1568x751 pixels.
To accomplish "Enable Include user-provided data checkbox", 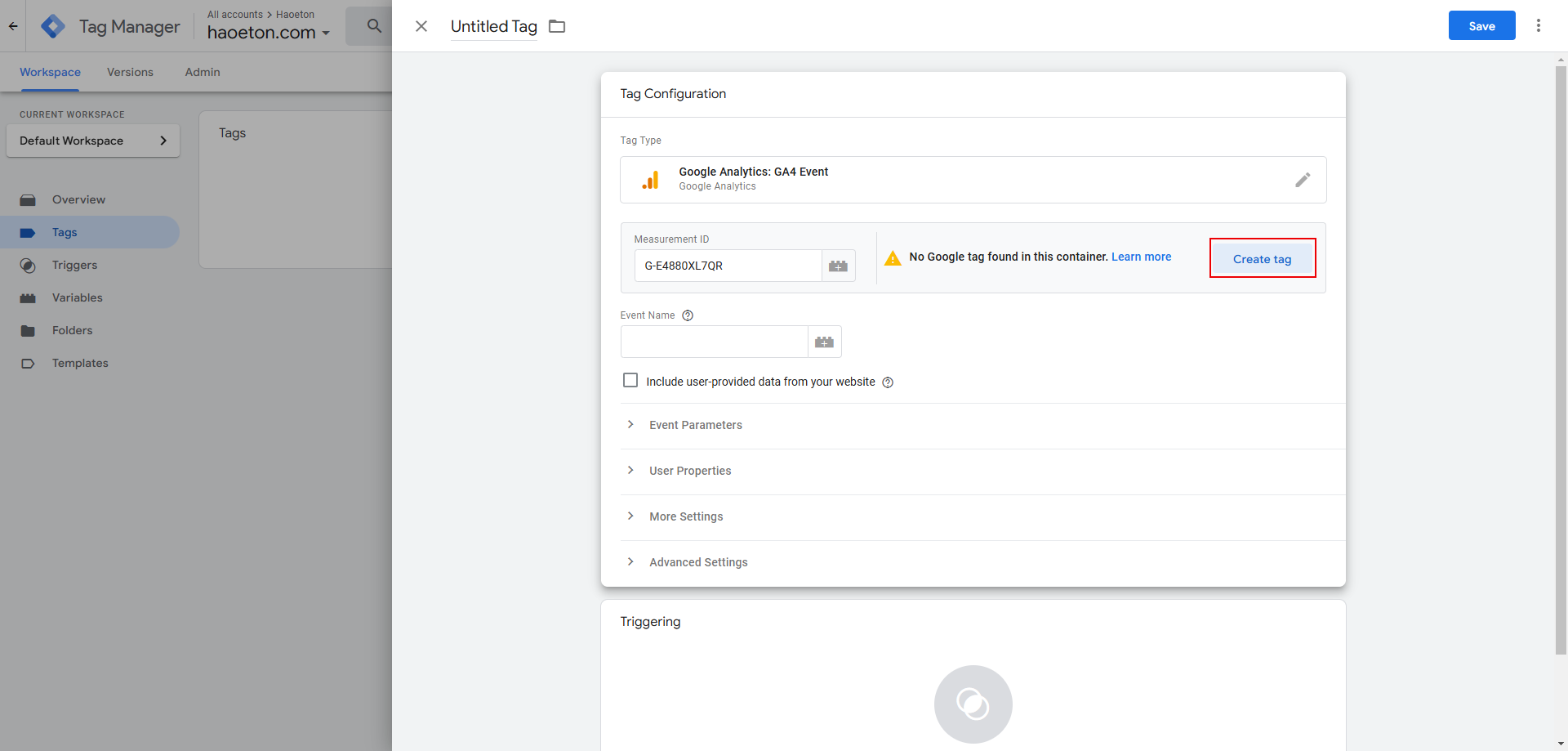I will 630,380.
